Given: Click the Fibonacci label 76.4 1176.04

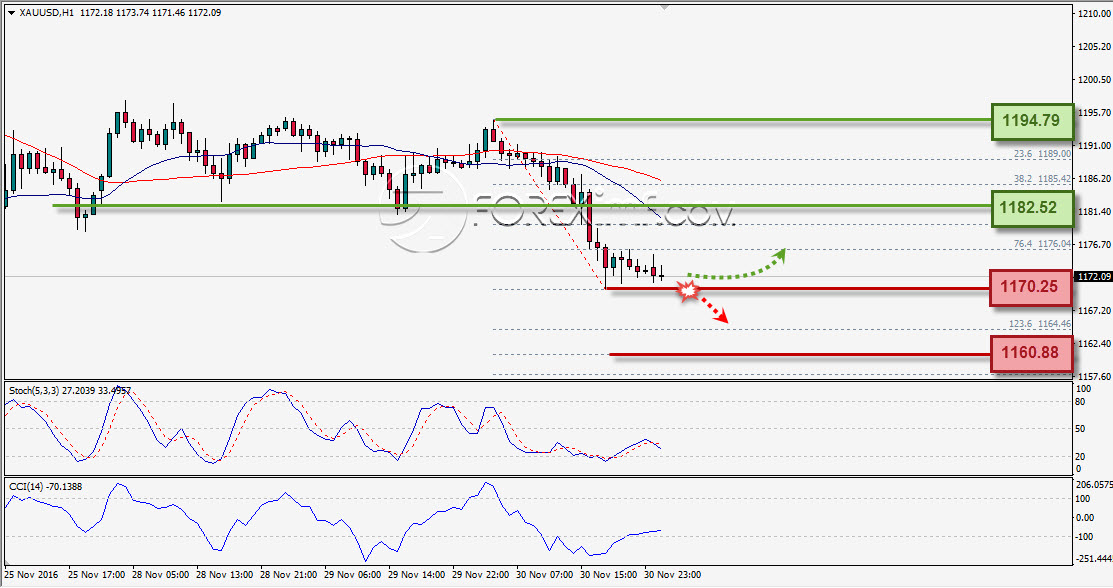Looking at the screenshot, I should 1042,244.
